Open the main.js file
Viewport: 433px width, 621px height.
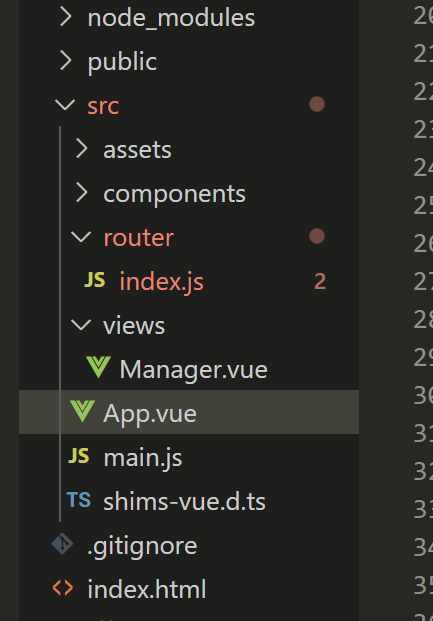pos(143,458)
